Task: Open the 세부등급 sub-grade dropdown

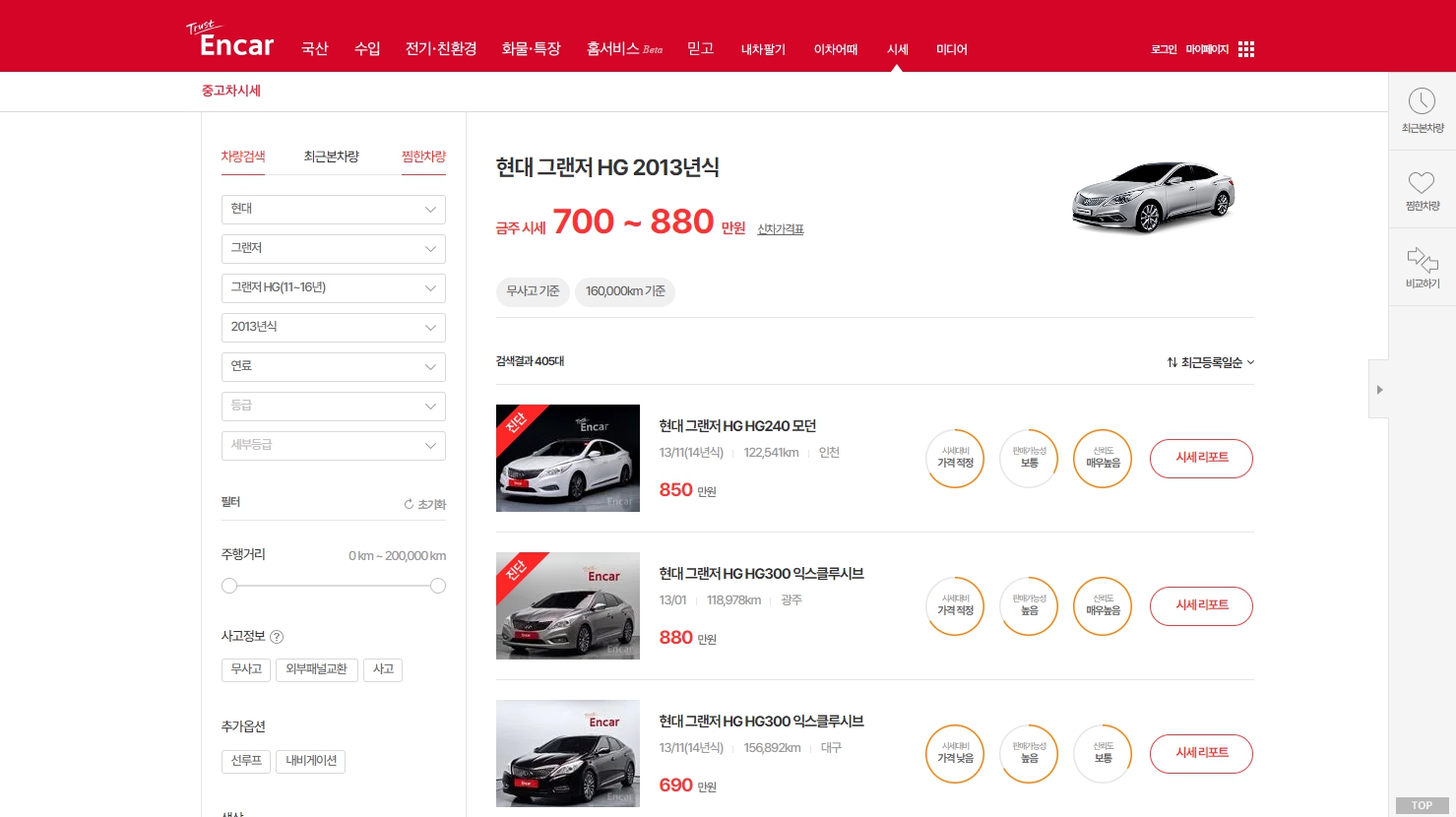Action: 334,446
